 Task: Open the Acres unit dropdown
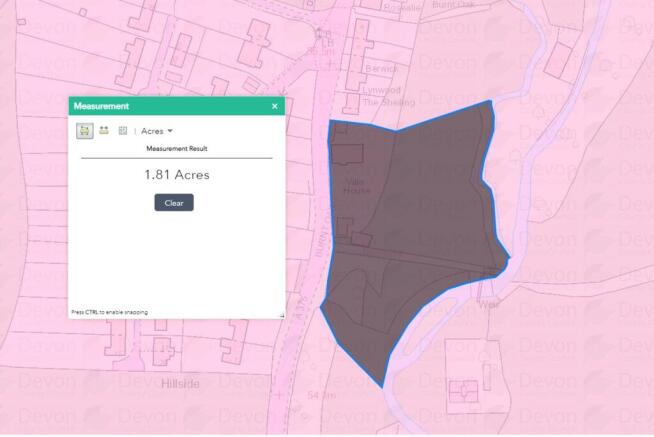coord(157,131)
